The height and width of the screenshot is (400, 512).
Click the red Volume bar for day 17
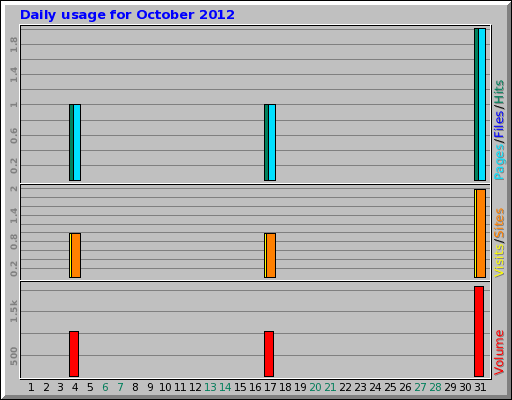click(269, 354)
